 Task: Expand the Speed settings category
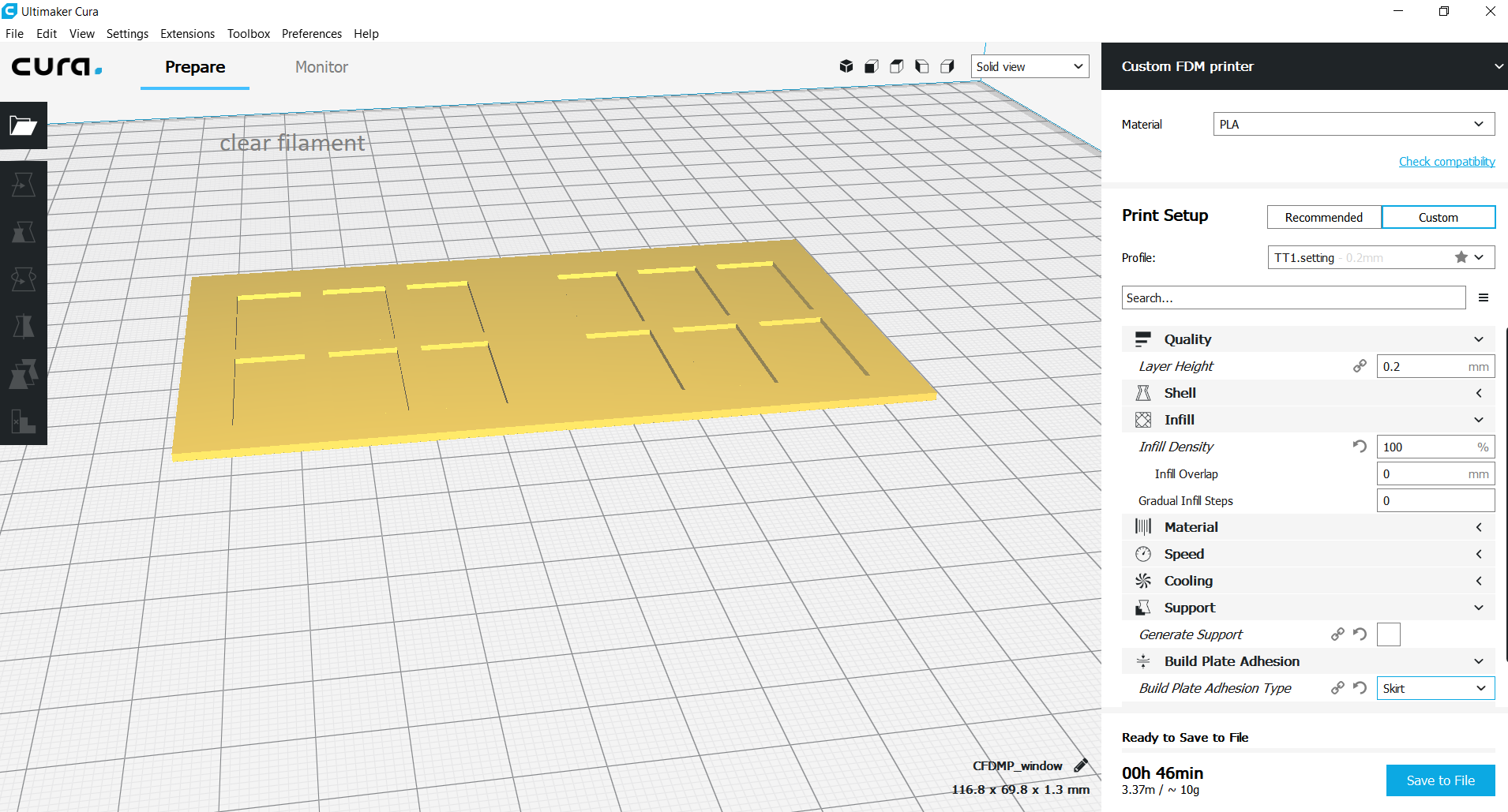(1308, 554)
